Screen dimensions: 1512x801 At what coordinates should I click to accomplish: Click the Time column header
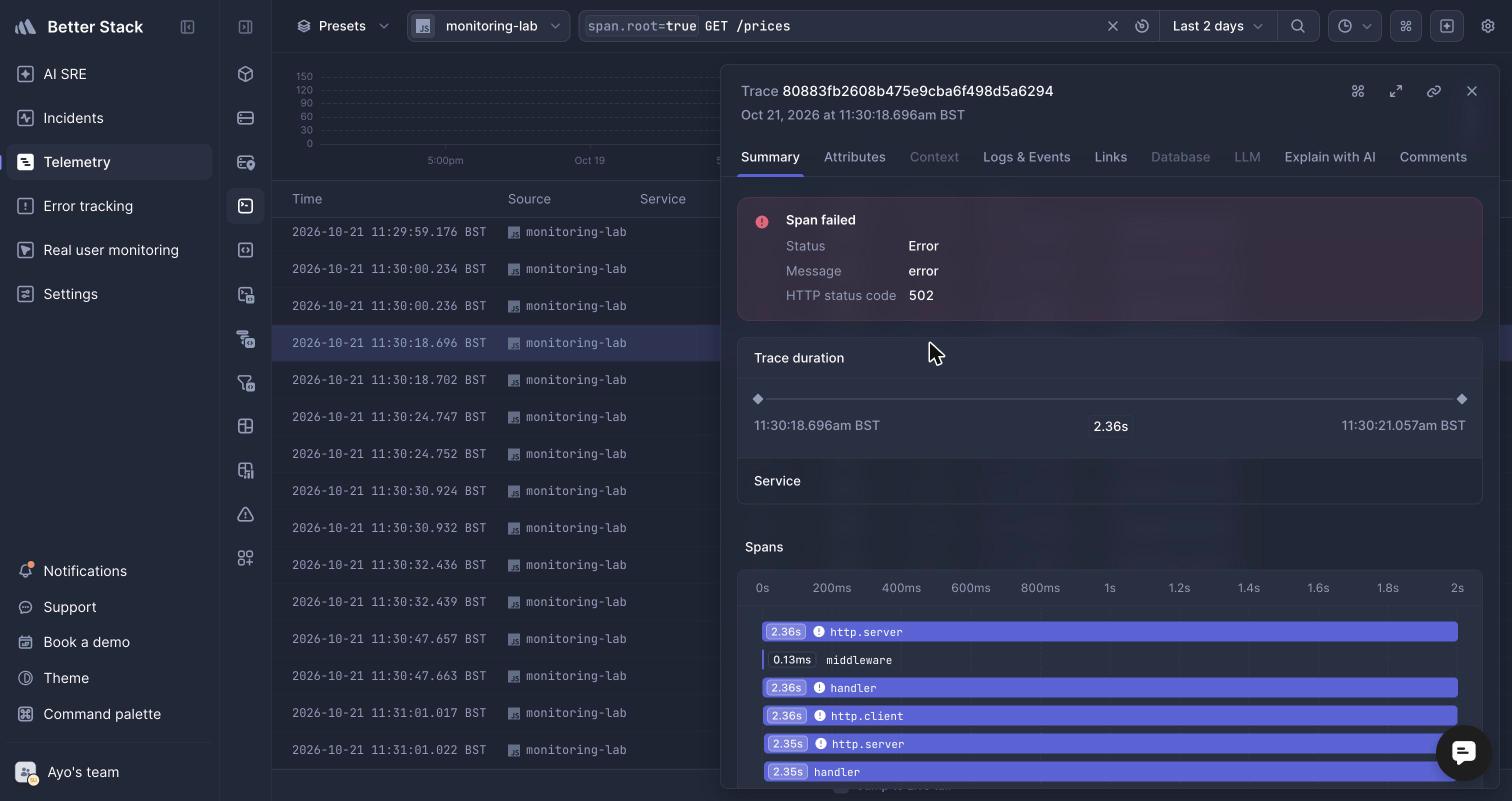coord(307,199)
